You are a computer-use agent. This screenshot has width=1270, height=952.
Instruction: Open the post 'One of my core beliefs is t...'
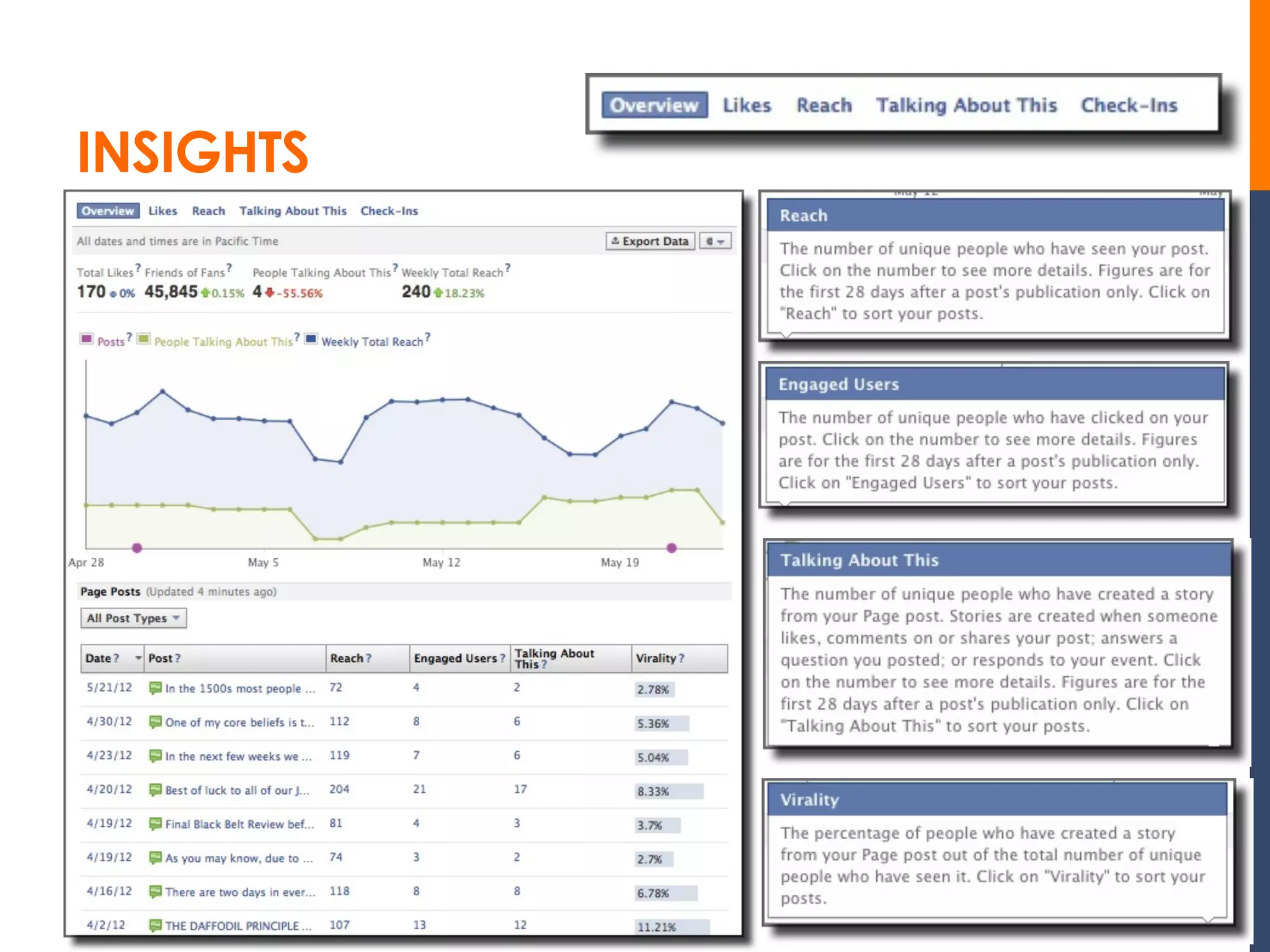tap(240, 723)
